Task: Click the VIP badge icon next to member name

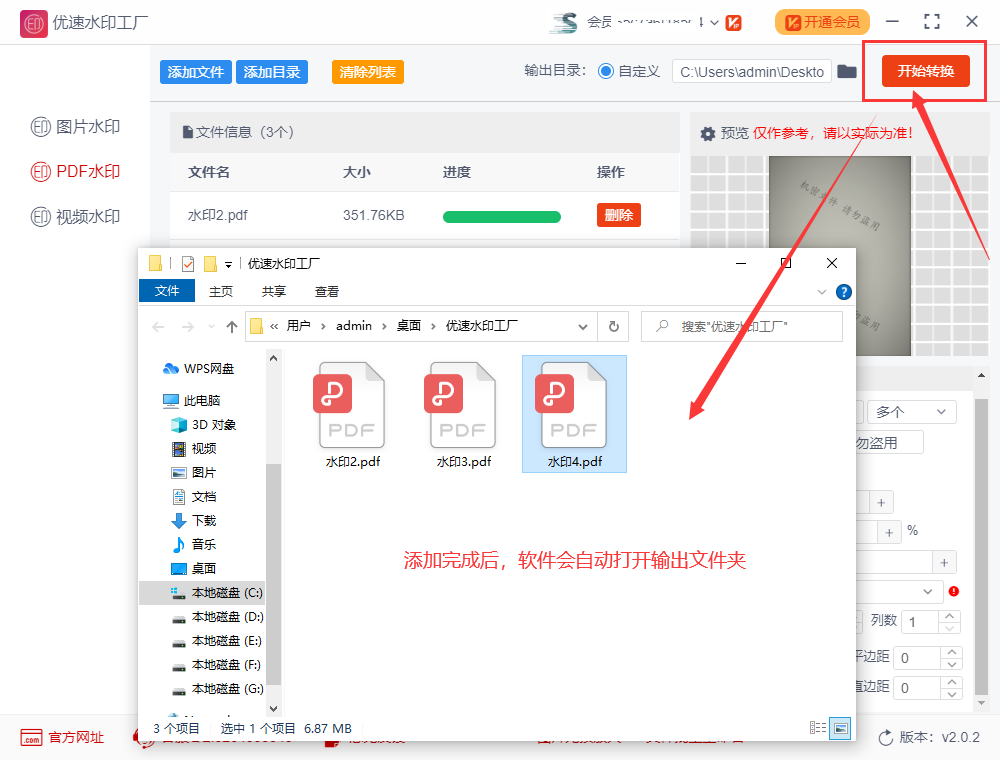Action: point(733,23)
